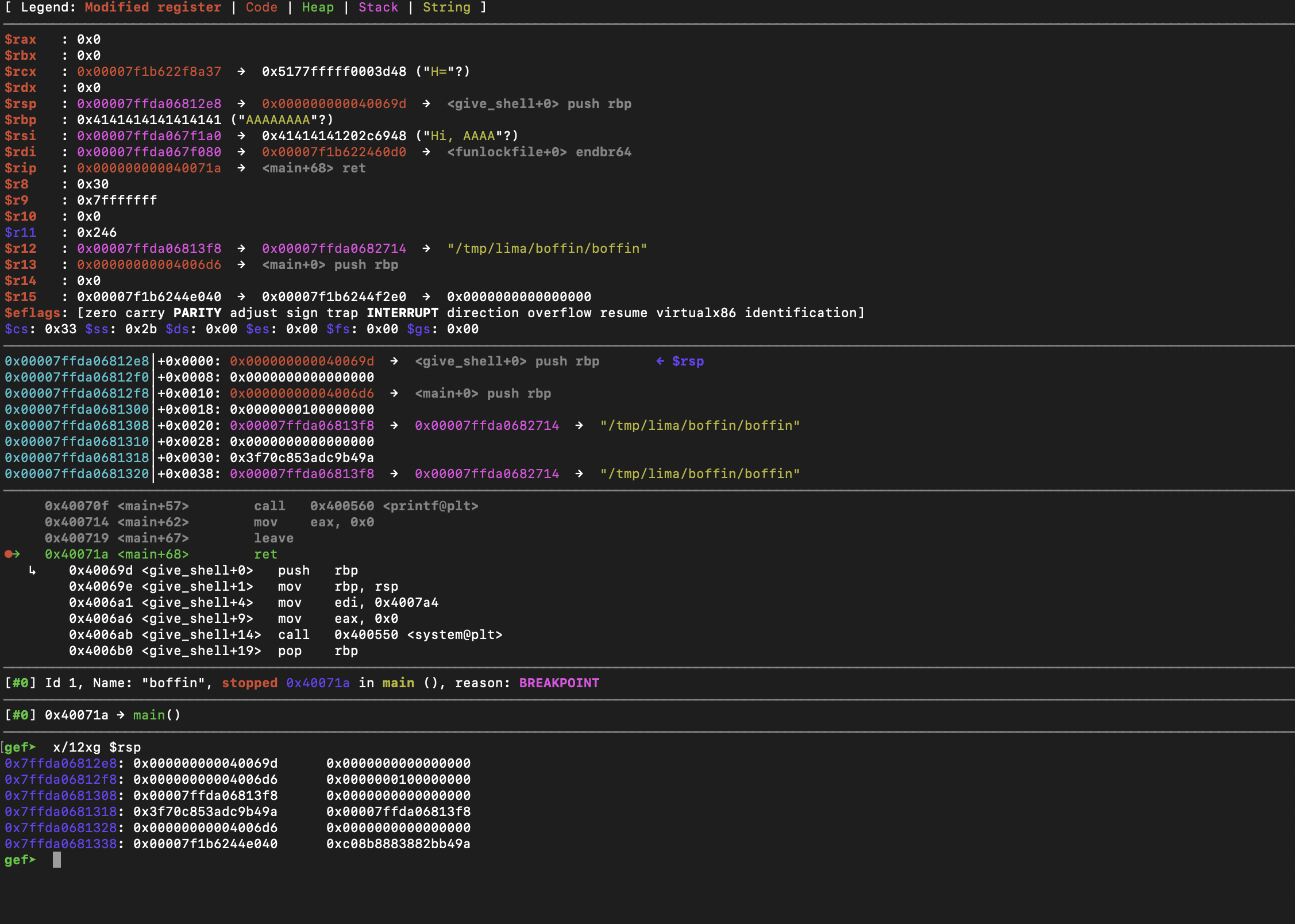
Task: Click the PARITY flag in eflags
Action: 197,313
